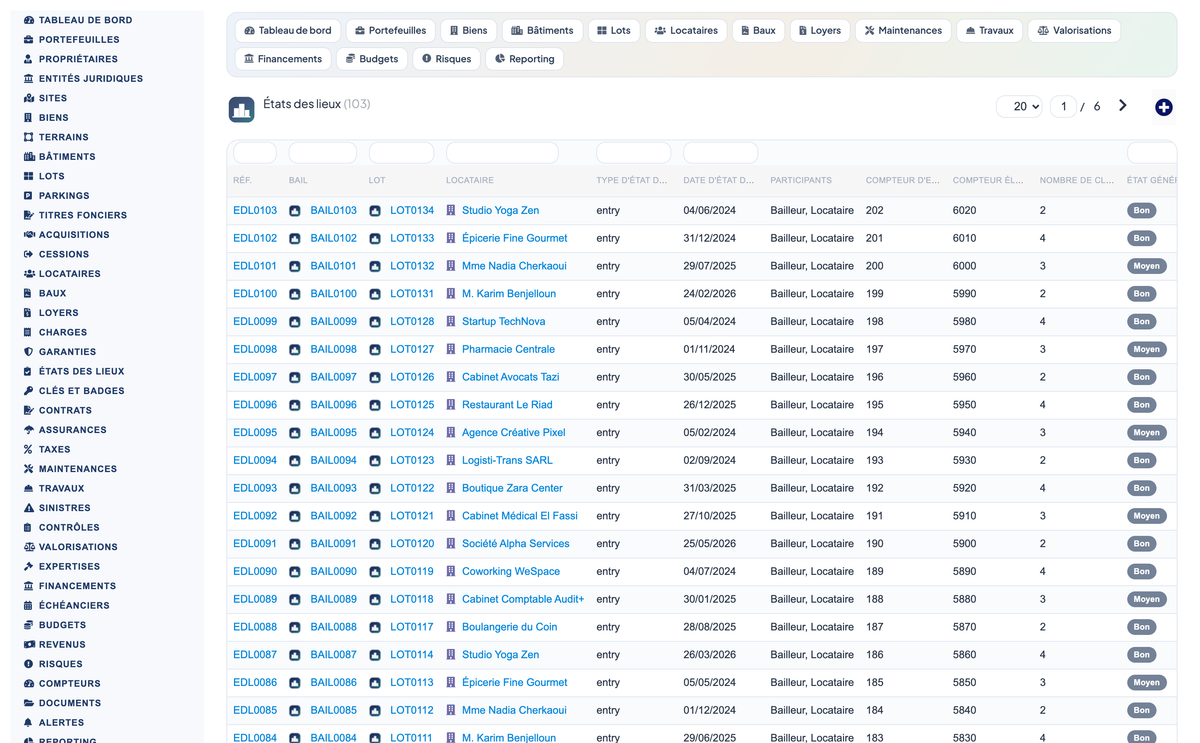Click bail icon beside BAIL0099

tap(295, 322)
